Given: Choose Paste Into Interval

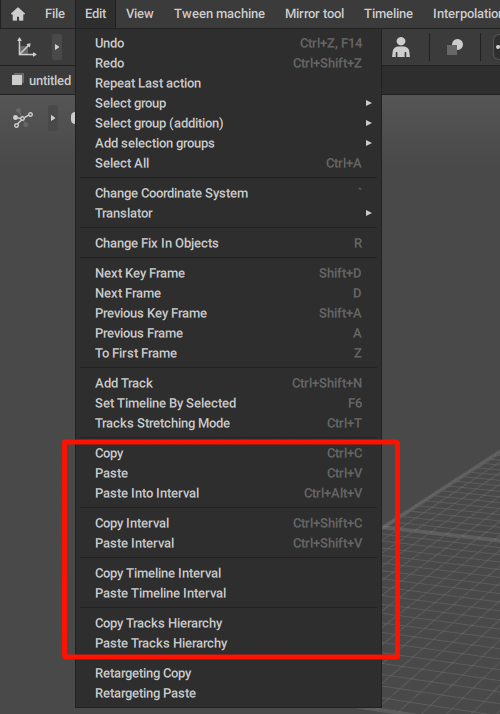Looking at the screenshot, I should 228,494.
